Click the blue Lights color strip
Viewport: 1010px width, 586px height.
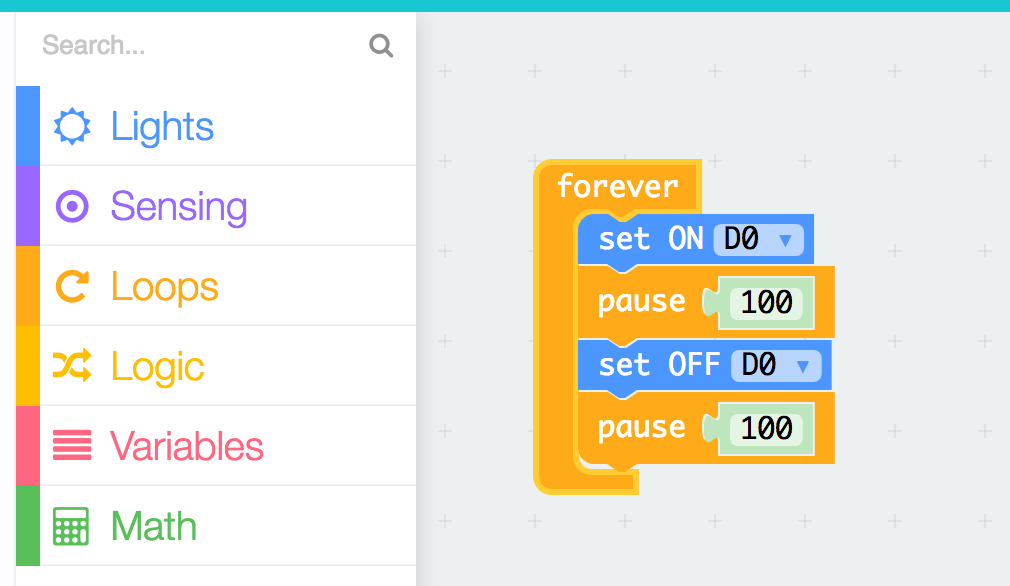coord(28,125)
